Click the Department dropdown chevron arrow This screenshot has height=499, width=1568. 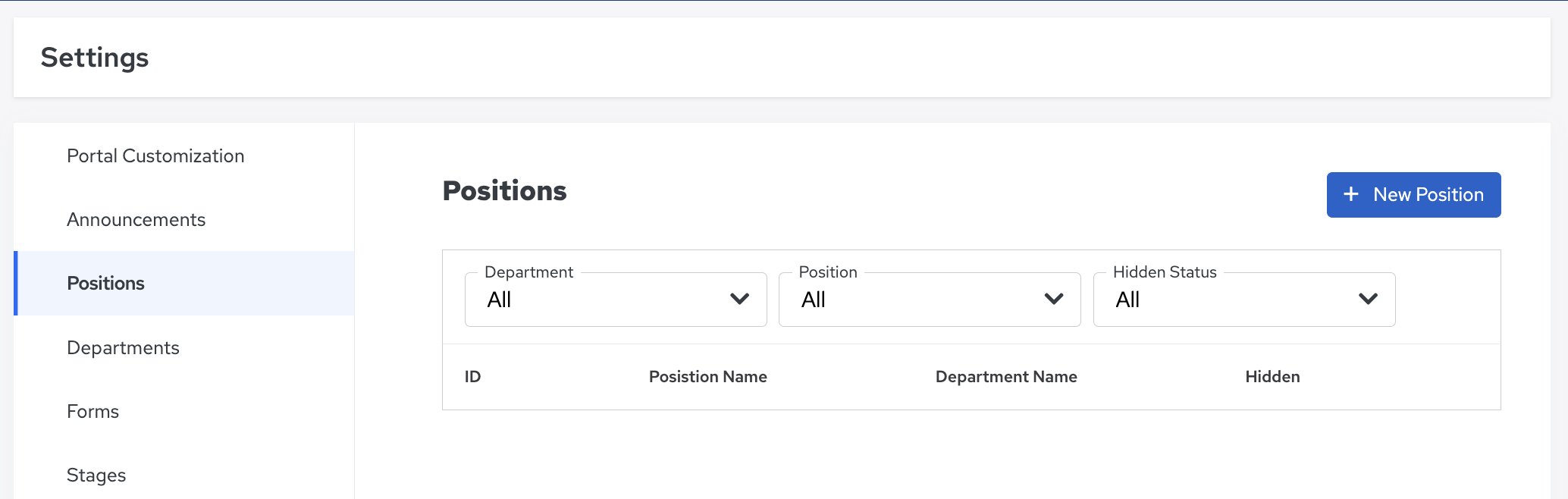(x=739, y=299)
